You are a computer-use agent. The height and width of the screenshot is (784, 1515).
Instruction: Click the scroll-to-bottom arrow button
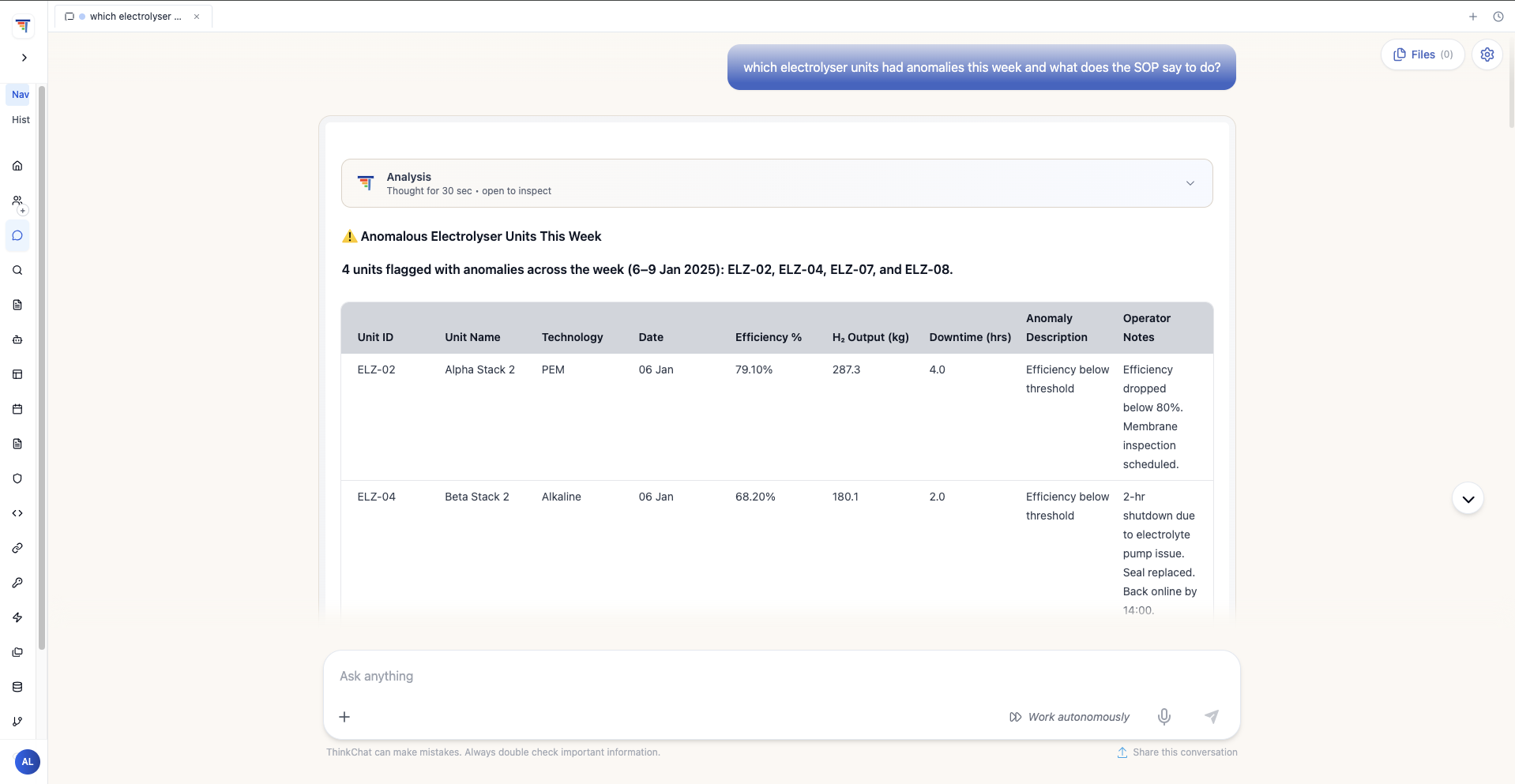[x=1468, y=499]
